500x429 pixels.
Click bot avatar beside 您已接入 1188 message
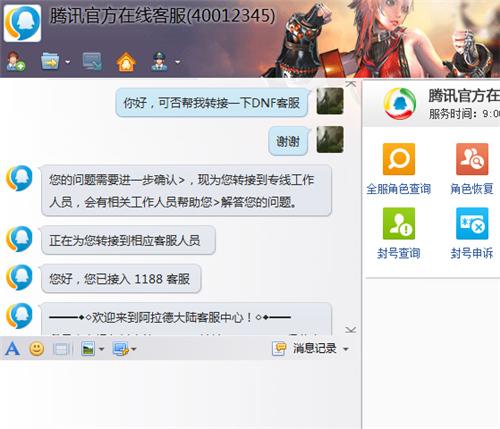tap(19, 277)
